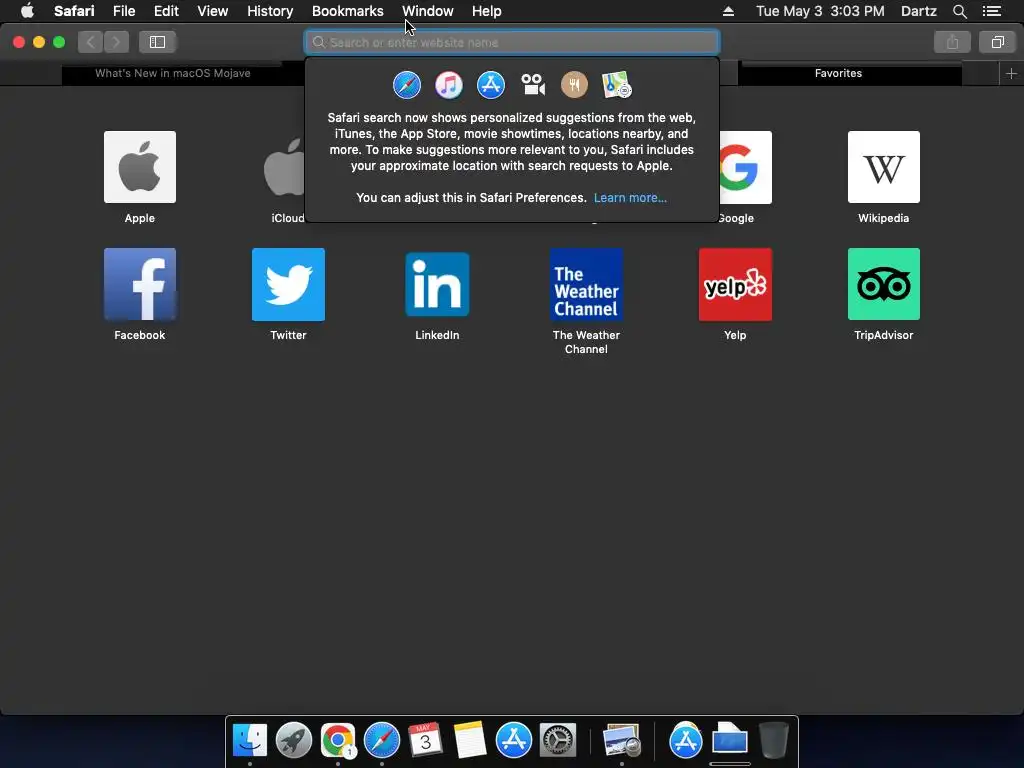Click the movie camera icon in popup

coord(533,85)
